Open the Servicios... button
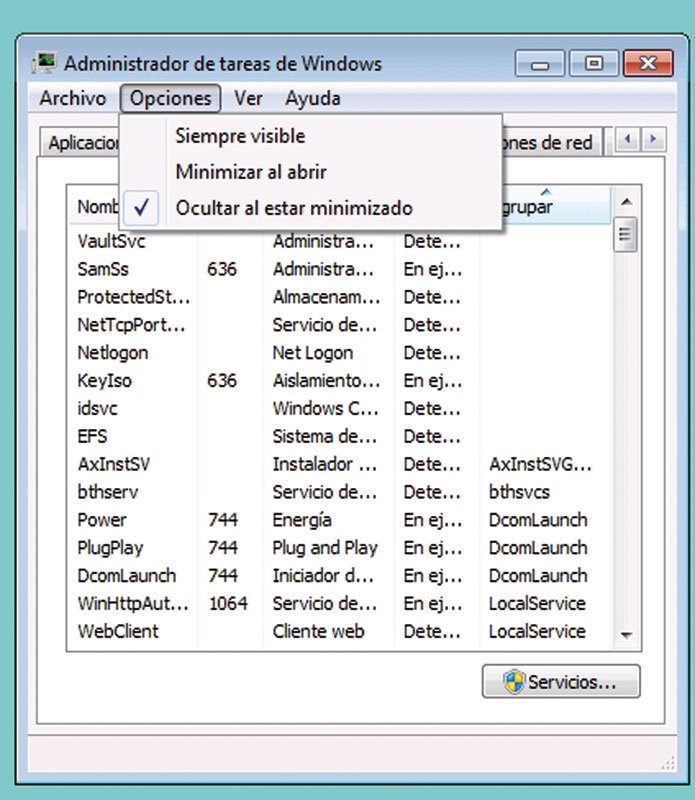This screenshot has height=800, width=695. pos(561,682)
